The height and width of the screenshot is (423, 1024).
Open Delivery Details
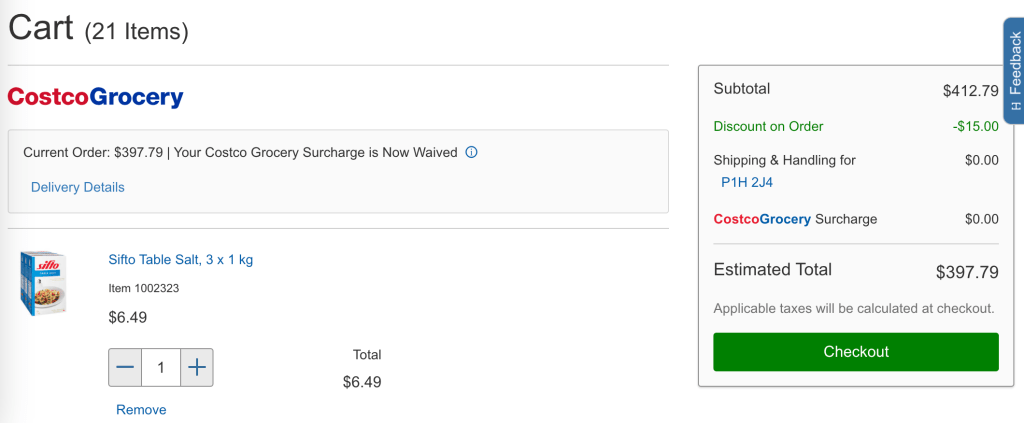coord(78,187)
